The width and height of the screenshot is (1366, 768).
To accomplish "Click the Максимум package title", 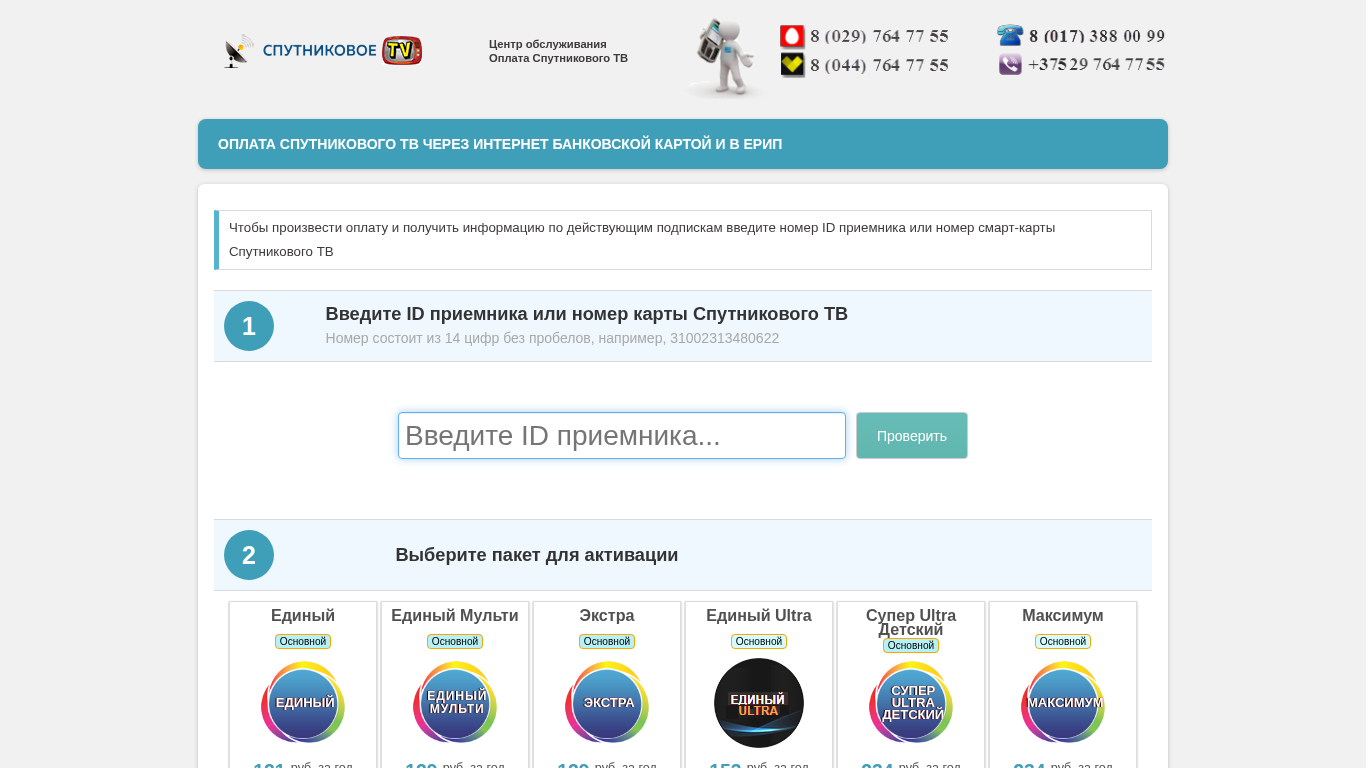I will pos(1063,616).
